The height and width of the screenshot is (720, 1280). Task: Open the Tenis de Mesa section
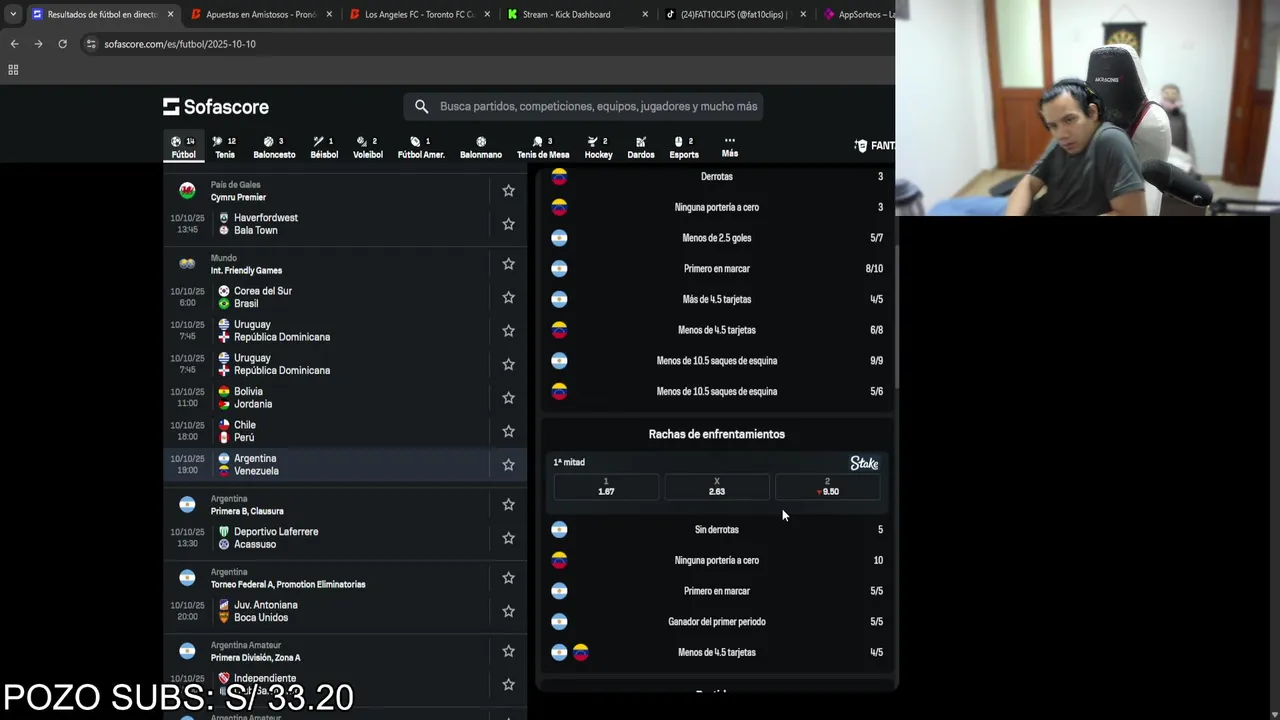coord(543,147)
